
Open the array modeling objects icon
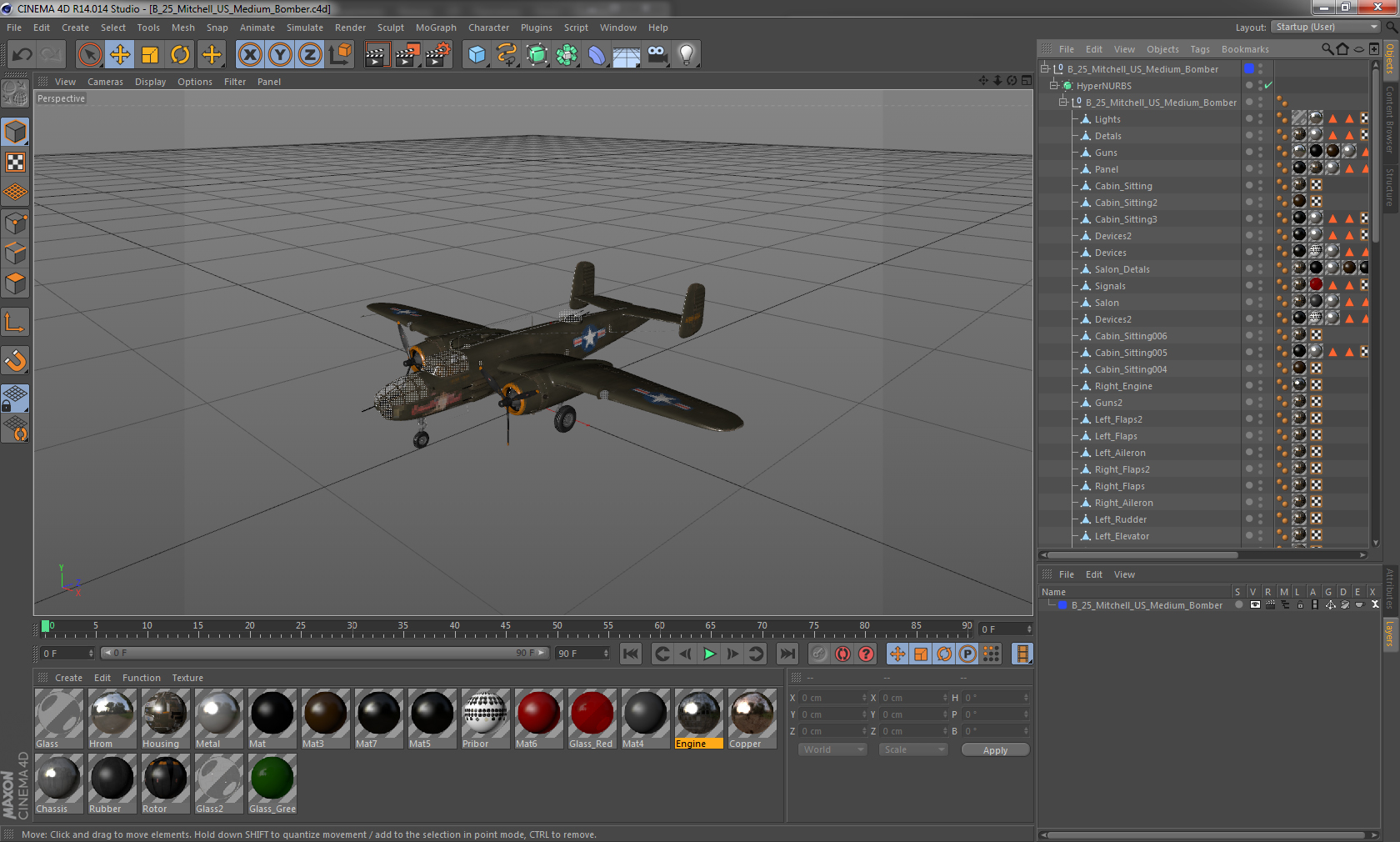coord(567,55)
